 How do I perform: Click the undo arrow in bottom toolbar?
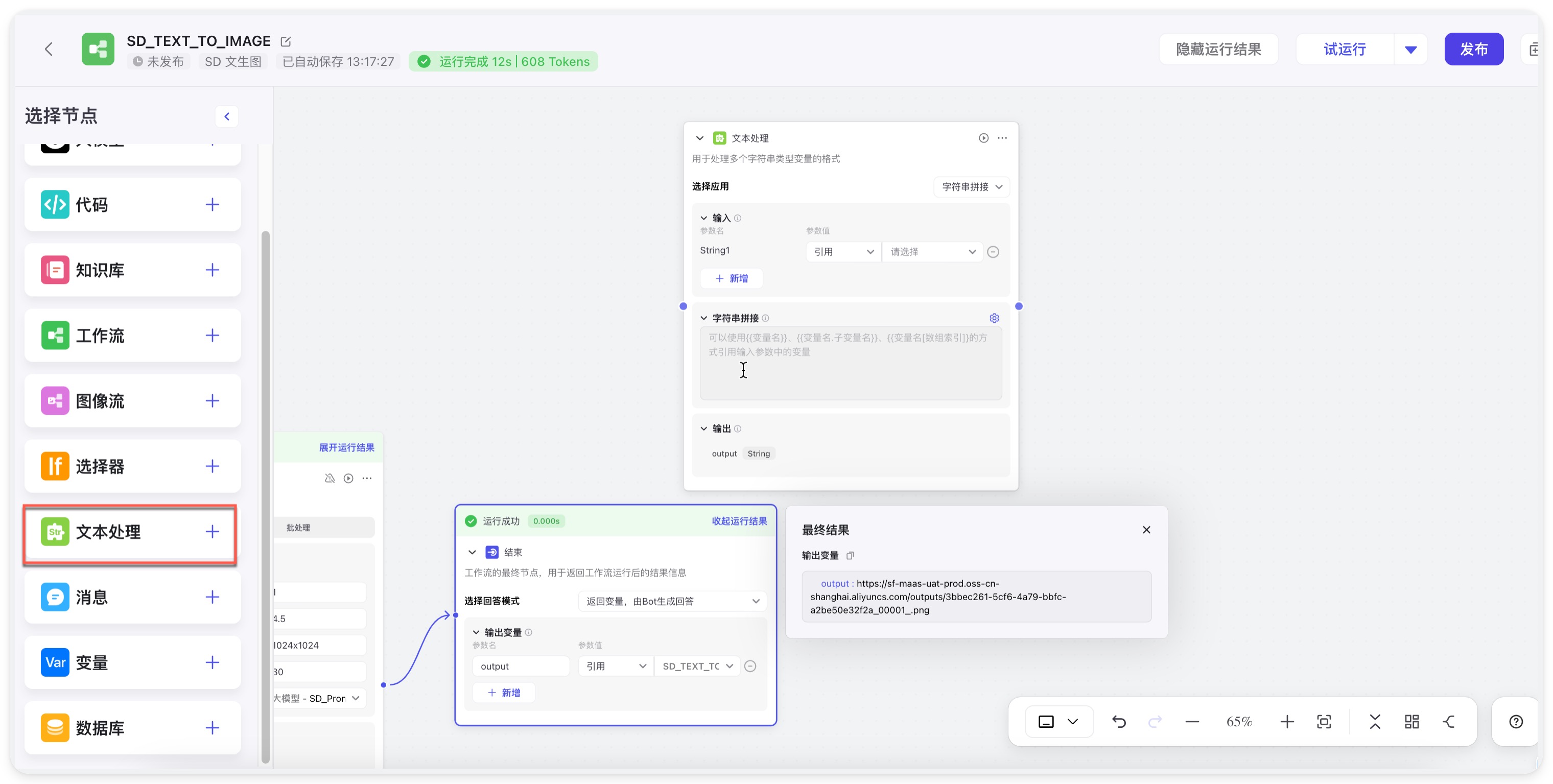(x=1118, y=721)
